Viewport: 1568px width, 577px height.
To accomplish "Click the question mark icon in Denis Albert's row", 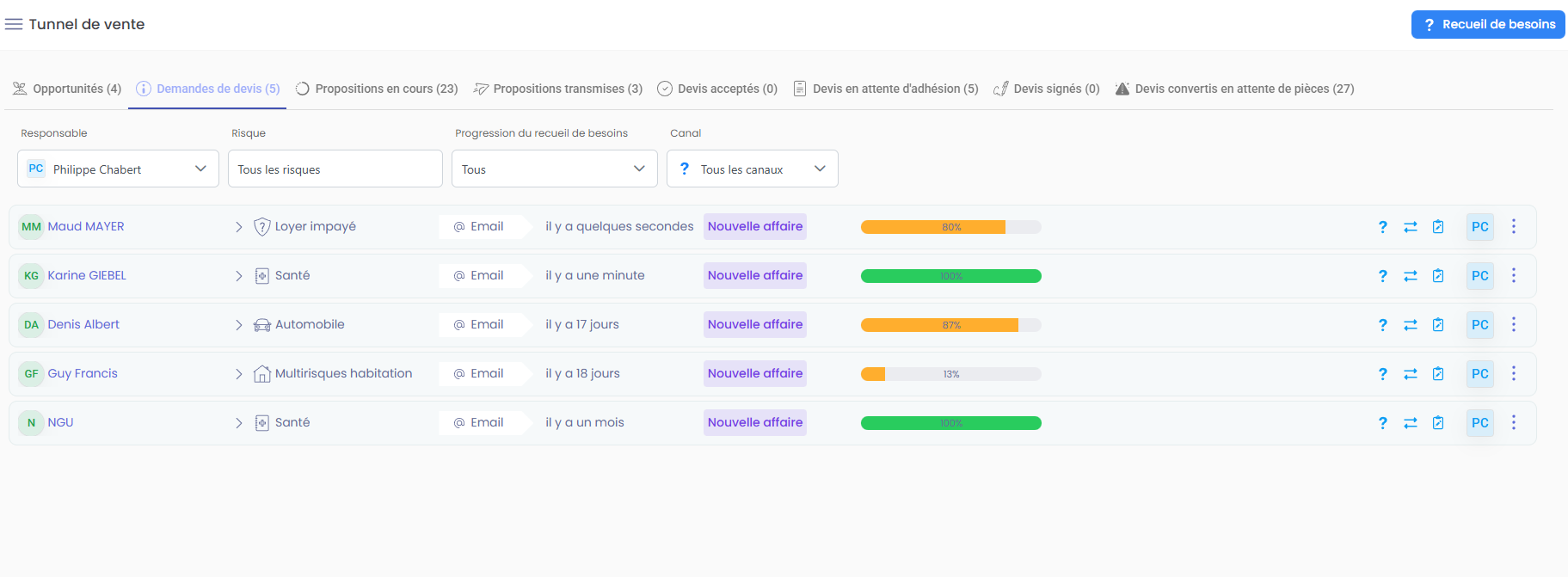I will click(x=1383, y=325).
